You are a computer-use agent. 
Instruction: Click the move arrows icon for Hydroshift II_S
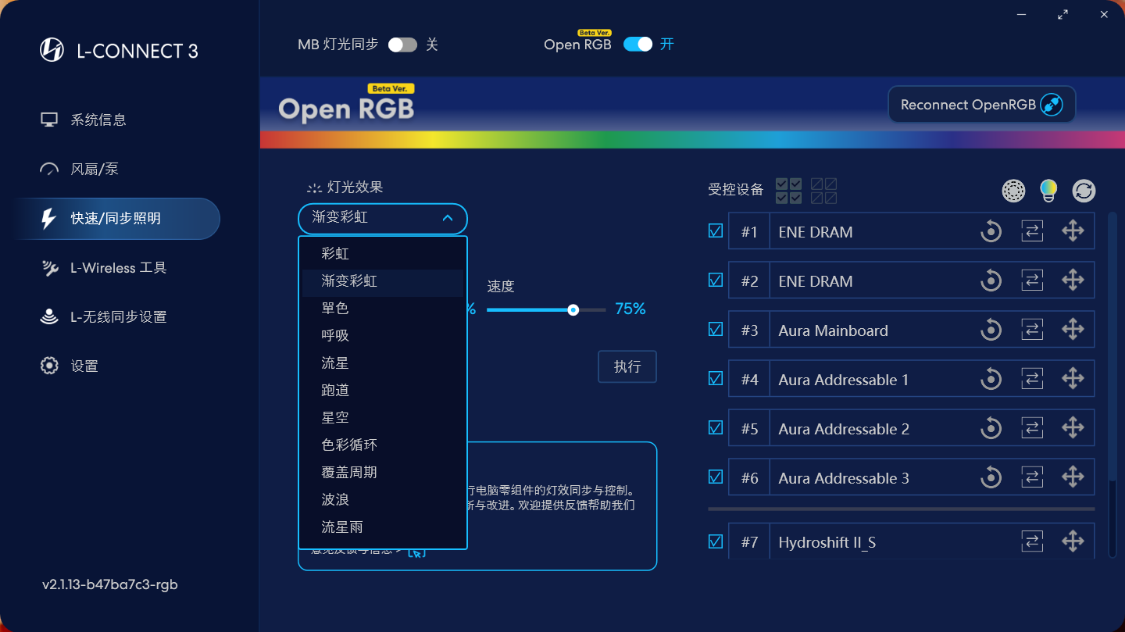(x=1073, y=542)
